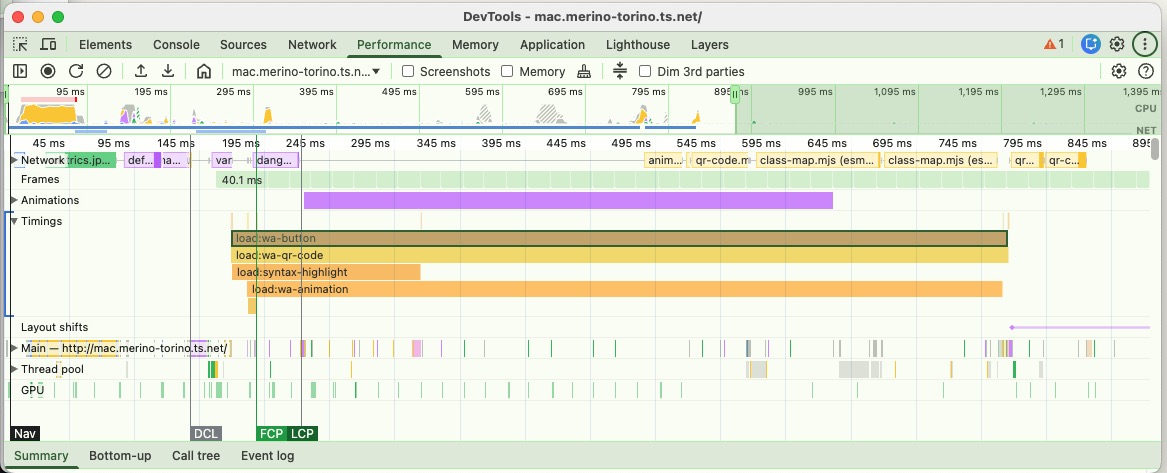Click the GPU track label

[33, 390]
